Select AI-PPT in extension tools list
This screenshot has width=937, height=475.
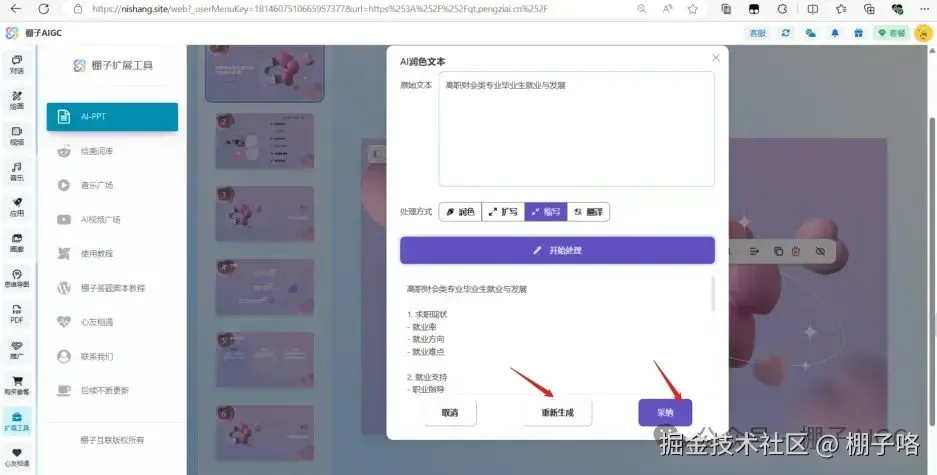pyautogui.click(x=112, y=117)
